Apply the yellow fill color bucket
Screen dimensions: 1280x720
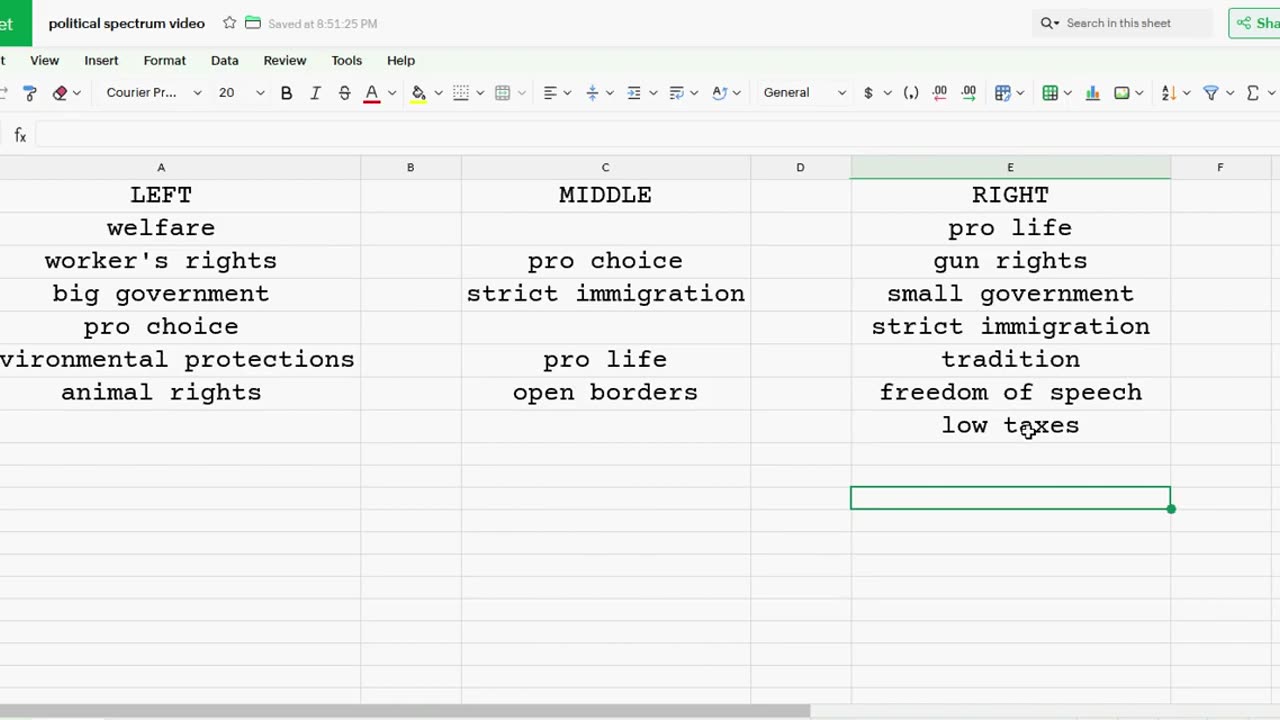pos(419,93)
